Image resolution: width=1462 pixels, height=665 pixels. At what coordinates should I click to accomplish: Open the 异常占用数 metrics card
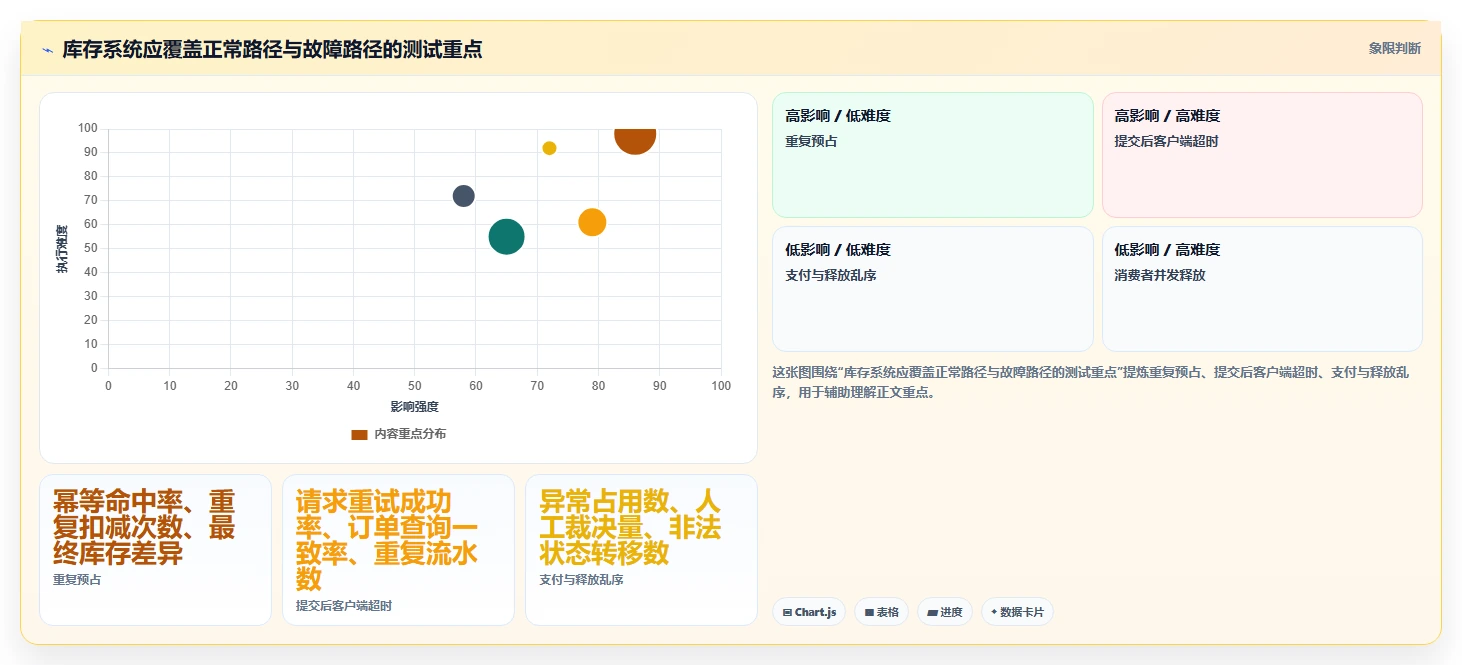641,550
